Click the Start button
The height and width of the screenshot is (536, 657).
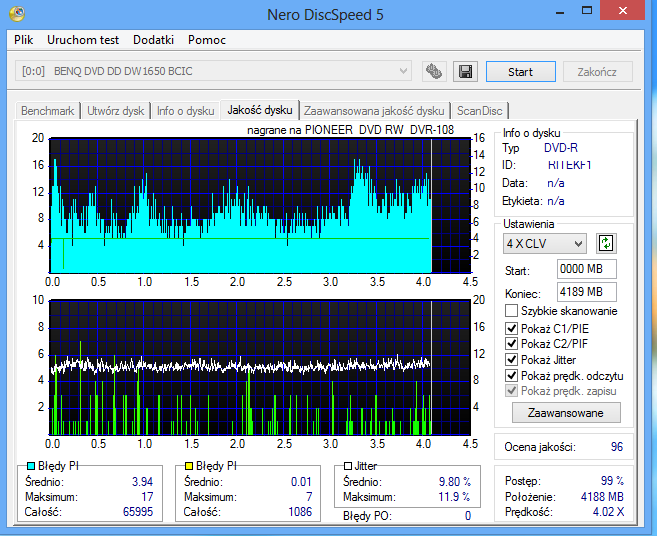click(x=521, y=72)
